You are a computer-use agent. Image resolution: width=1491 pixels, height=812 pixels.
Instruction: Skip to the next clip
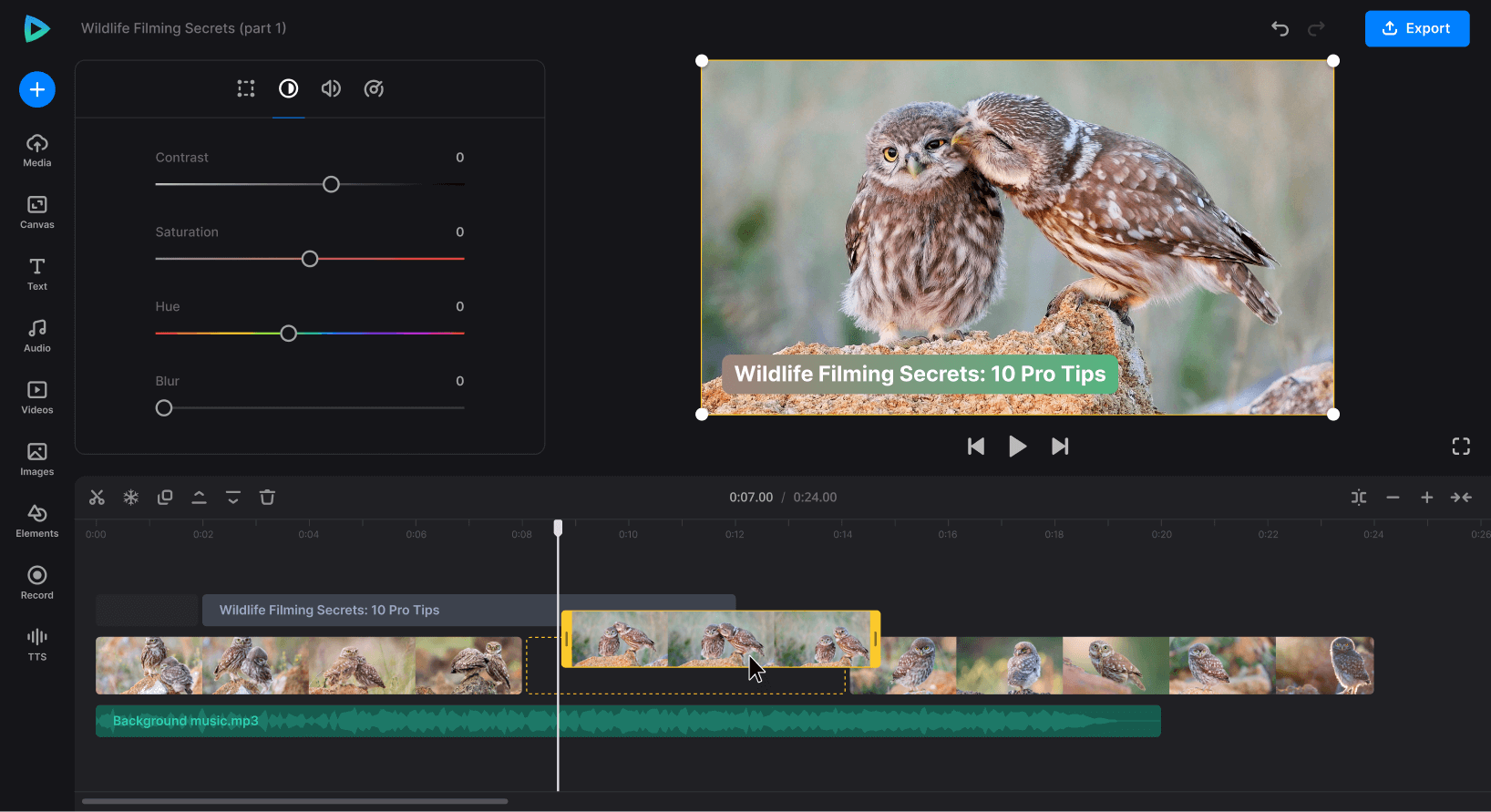pos(1060,447)
